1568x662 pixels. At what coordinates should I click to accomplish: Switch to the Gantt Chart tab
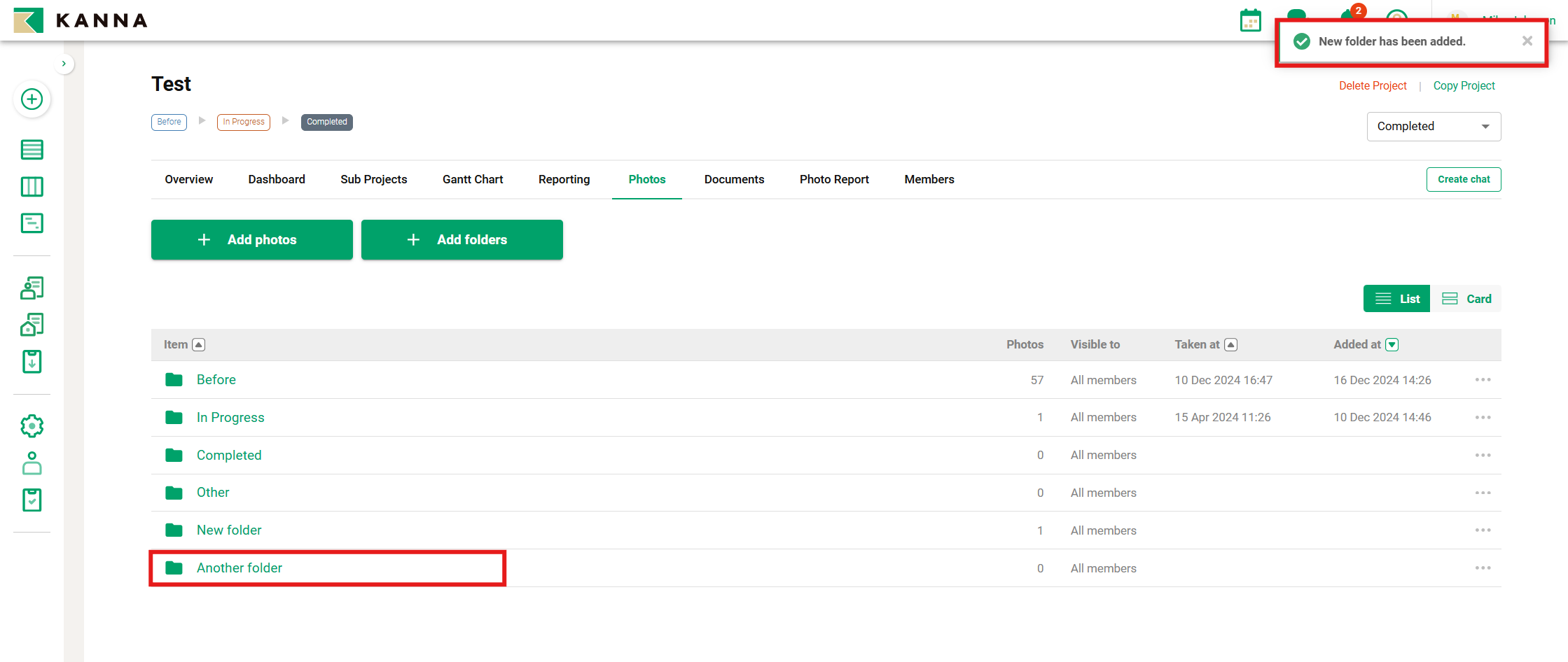point(473,179)
